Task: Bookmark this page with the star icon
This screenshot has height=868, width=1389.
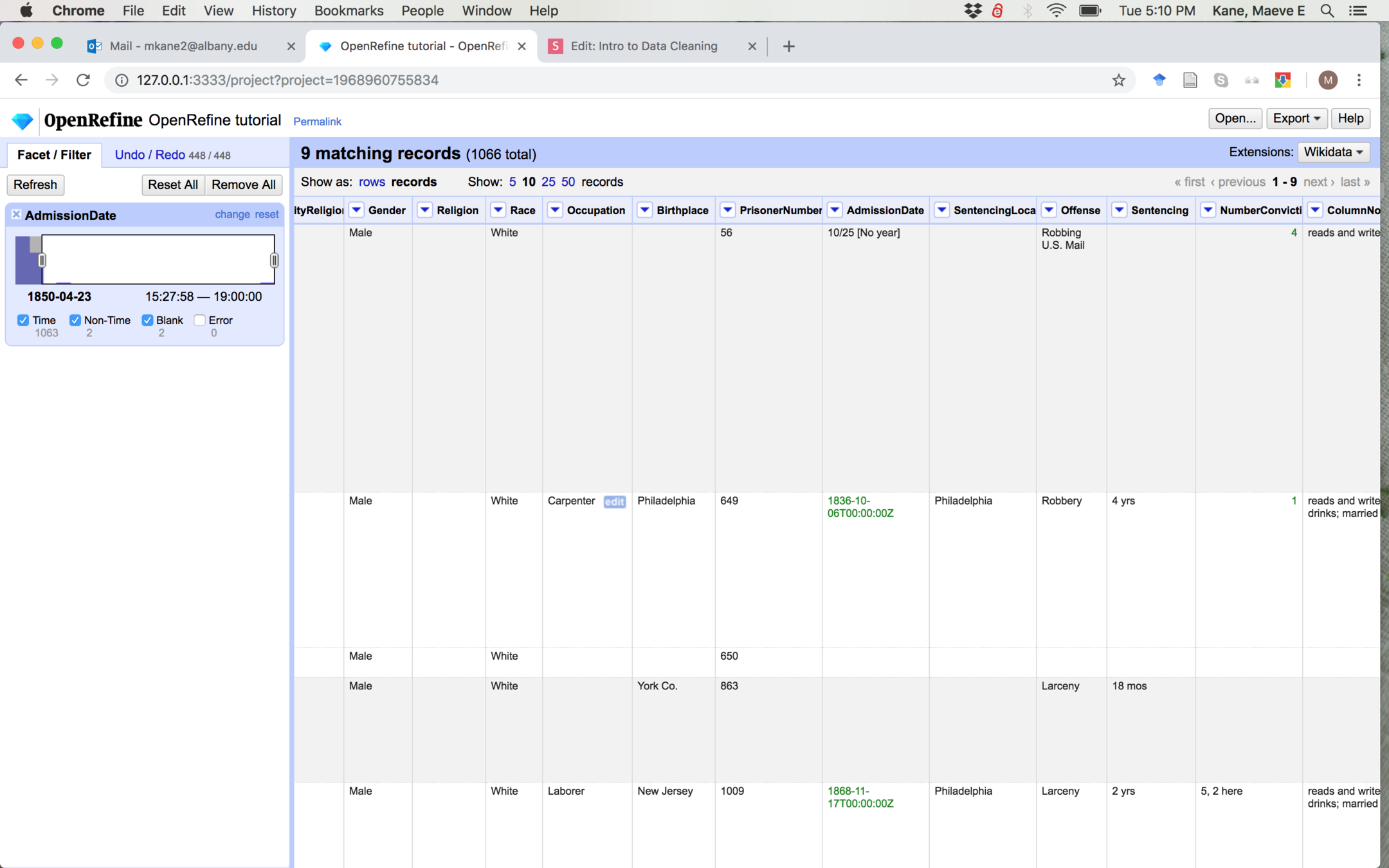Action: [x=1119, y=80]
